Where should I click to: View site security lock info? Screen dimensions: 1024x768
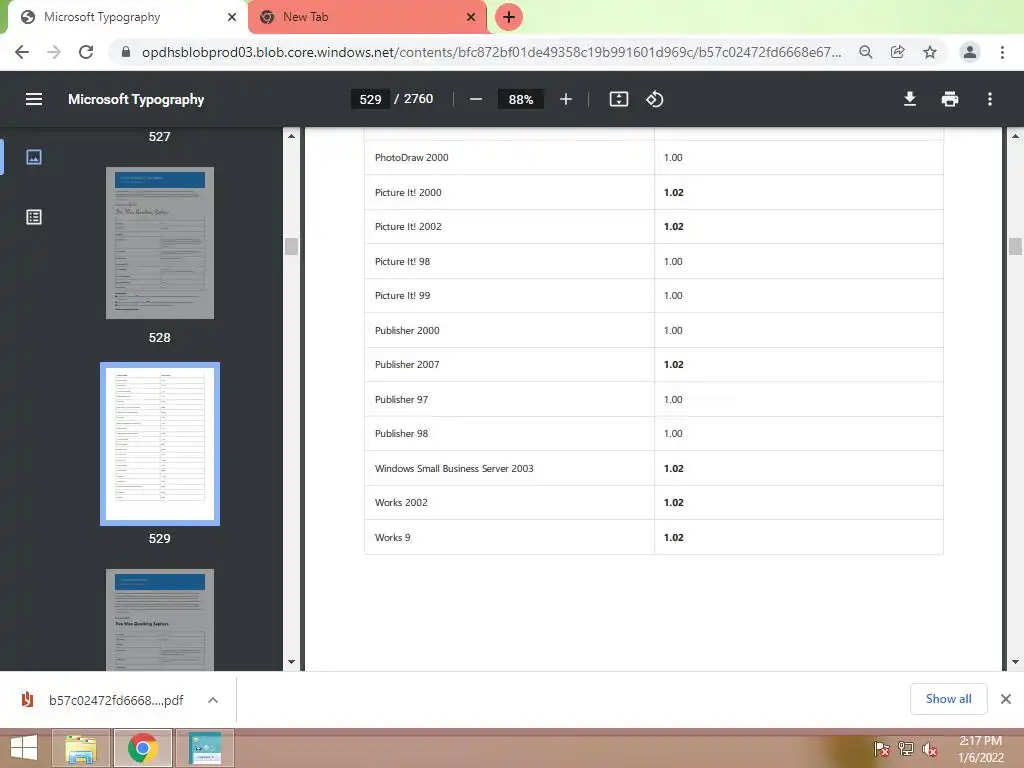tap(126, 52)
